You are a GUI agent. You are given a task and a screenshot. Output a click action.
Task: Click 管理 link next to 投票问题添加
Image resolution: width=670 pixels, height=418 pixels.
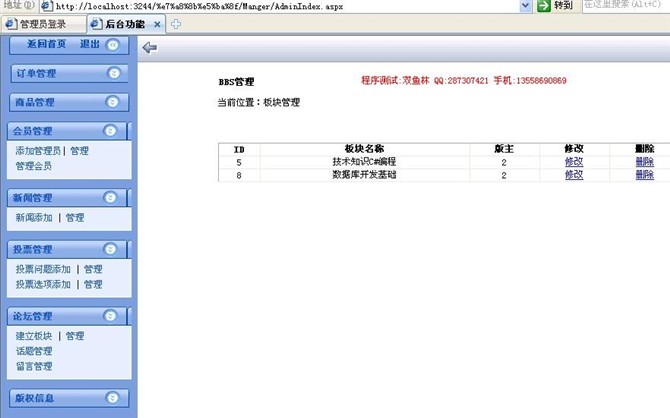click(93, 269)
